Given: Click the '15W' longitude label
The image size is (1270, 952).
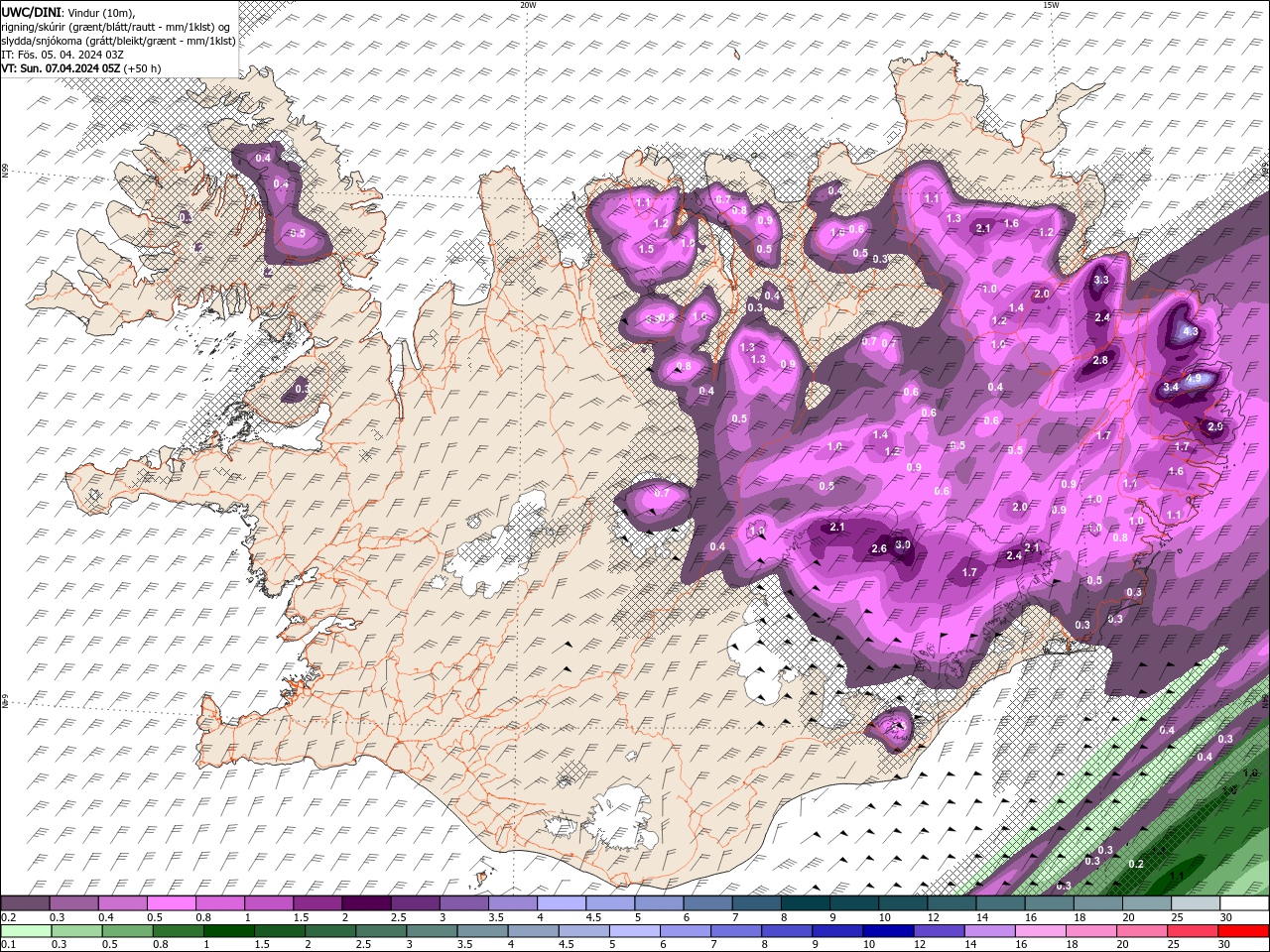Looking at the screenshot, I should 1050,5.
